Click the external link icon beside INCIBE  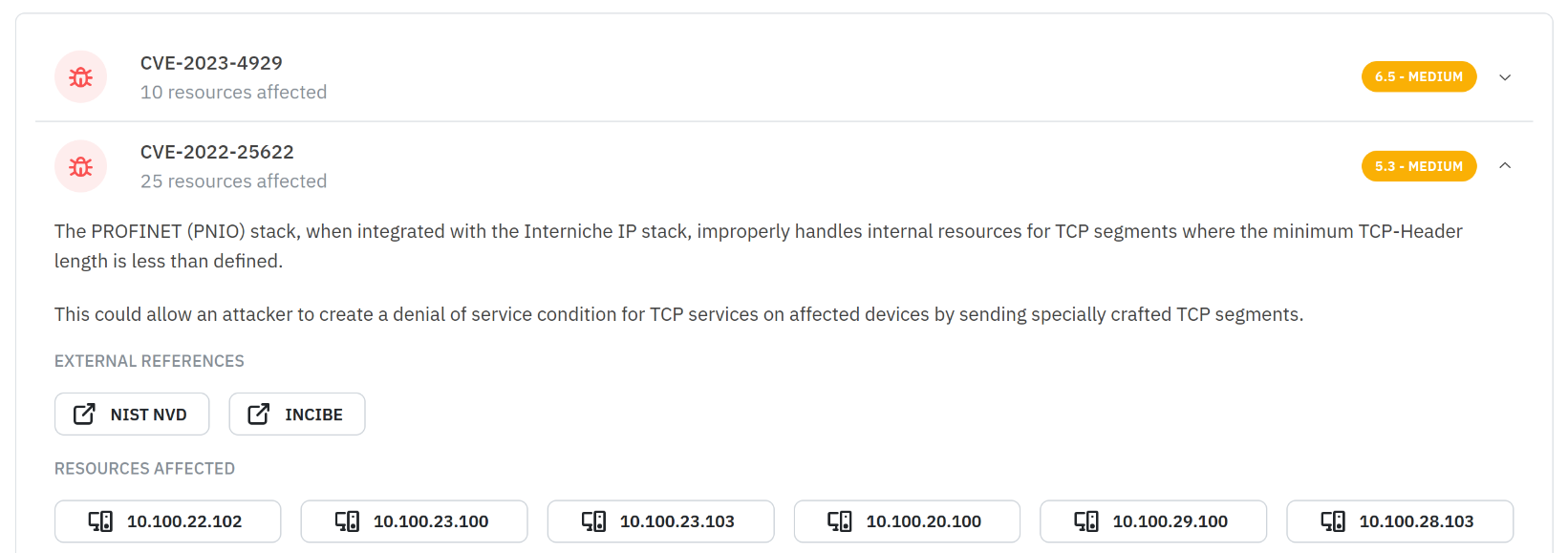point(259,414)
